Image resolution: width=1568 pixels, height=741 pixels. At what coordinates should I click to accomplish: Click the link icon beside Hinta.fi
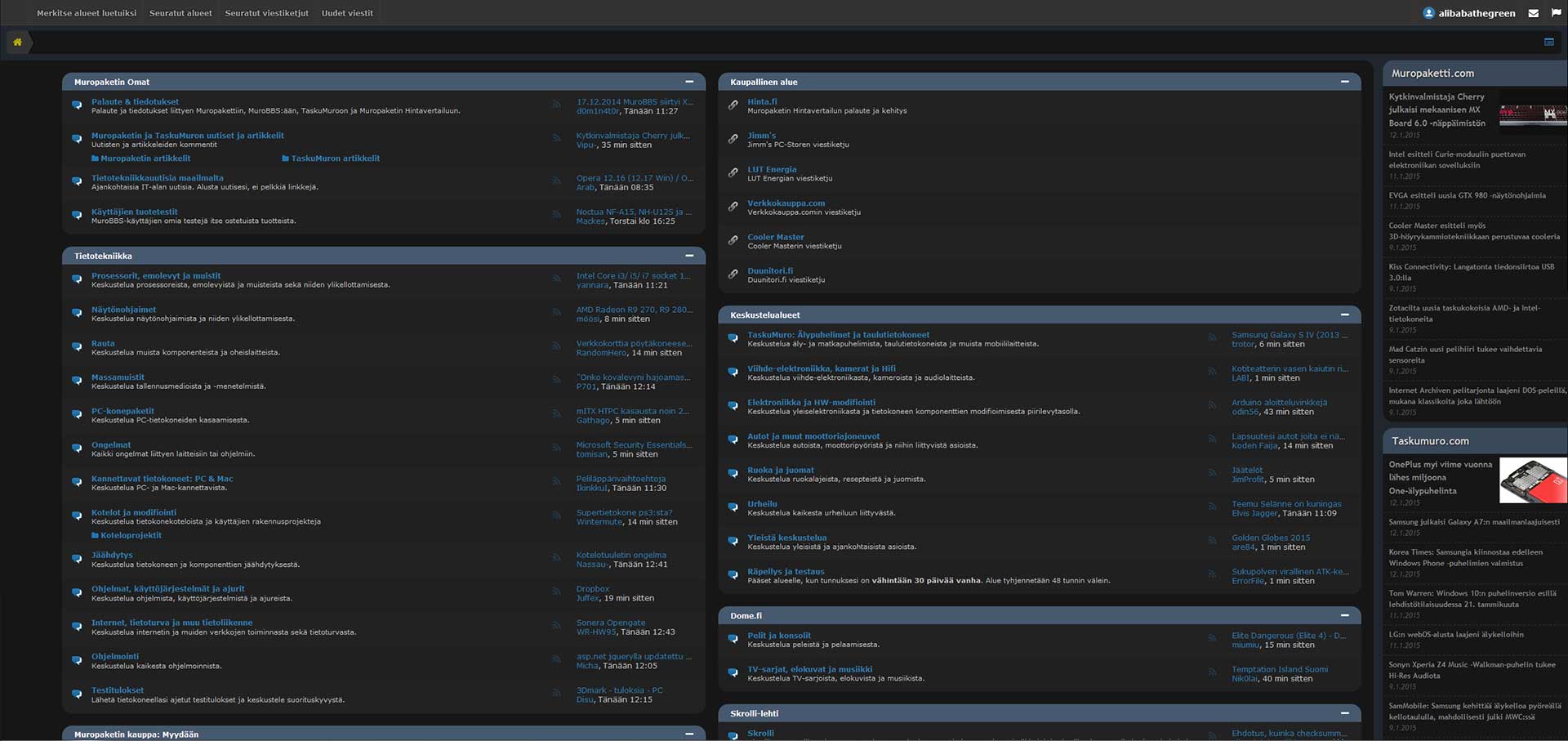733,105
